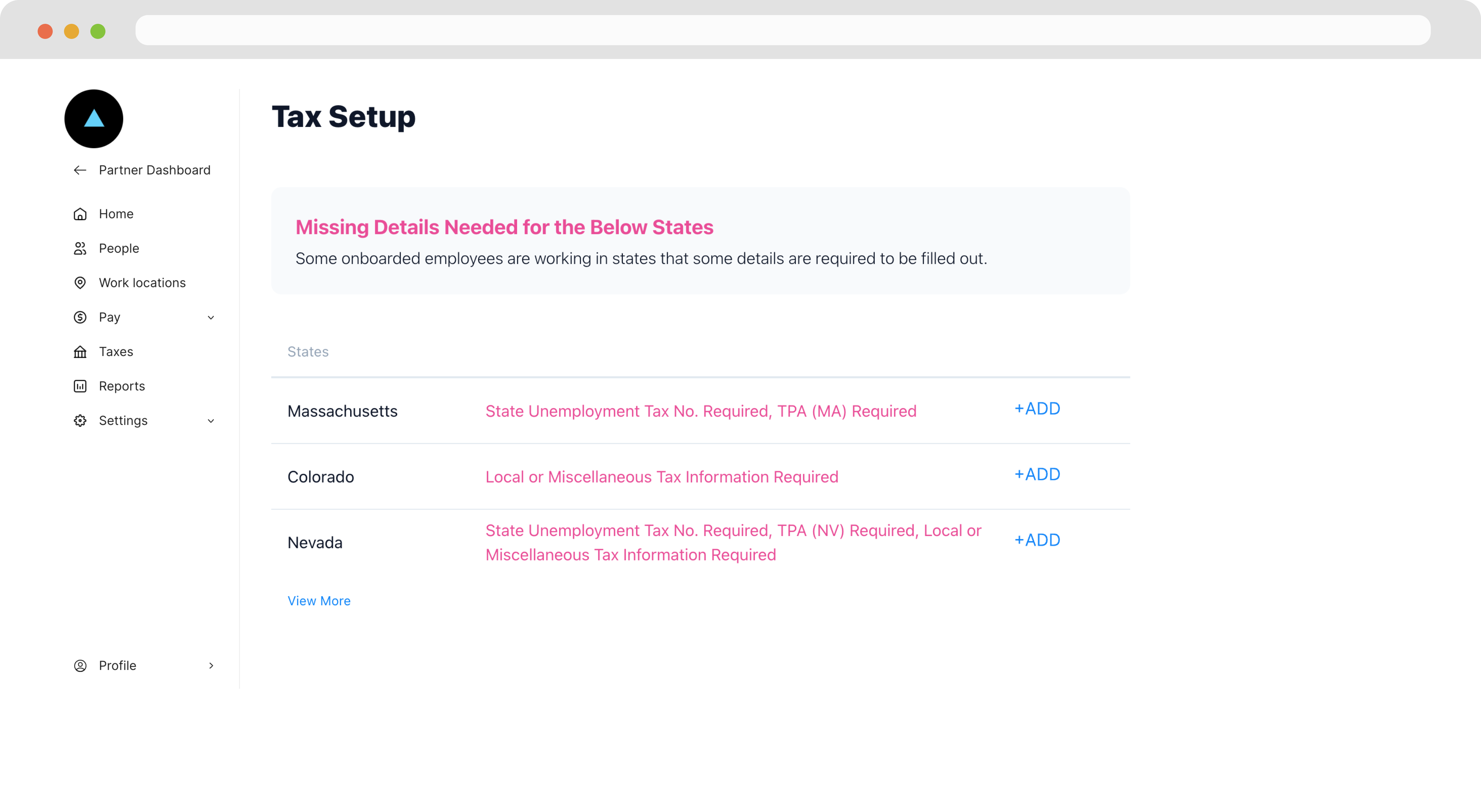
Task: Open the Reports menu item
Action: tap(122, 386)
